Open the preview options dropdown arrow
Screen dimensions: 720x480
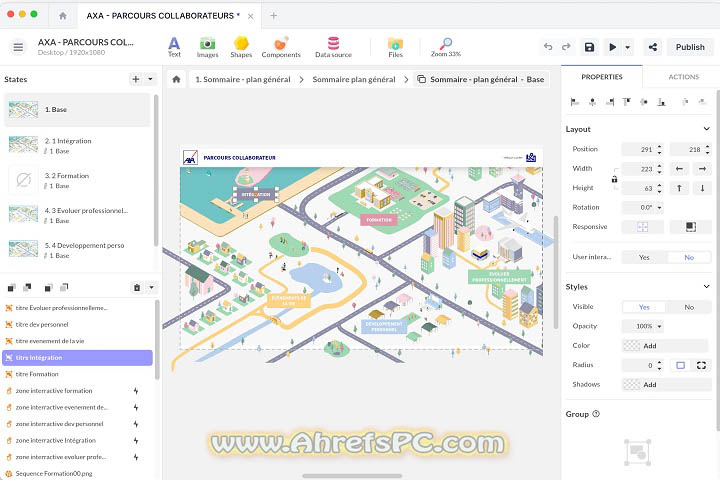point(628,47)
